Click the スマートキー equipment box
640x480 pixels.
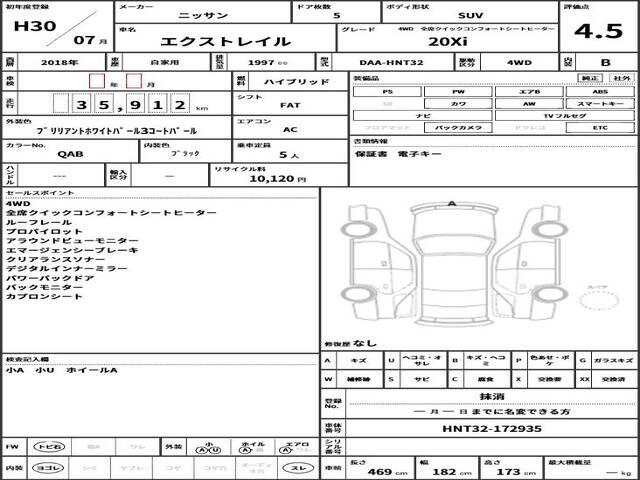(x=597, y=104)
